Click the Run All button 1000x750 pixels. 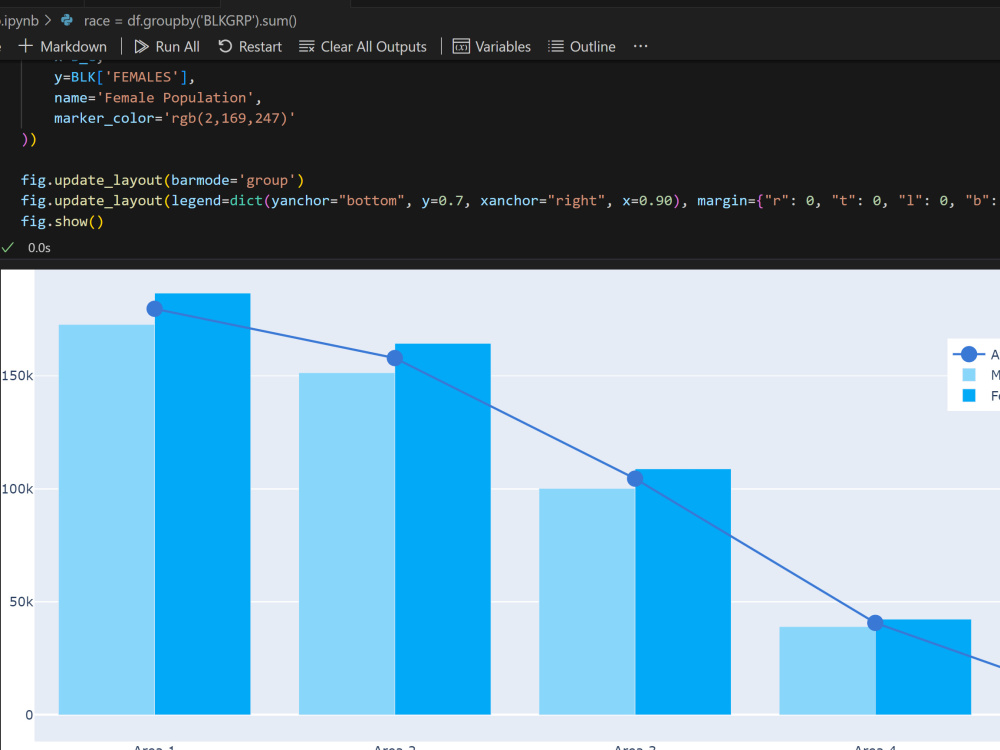pos(167,47)
